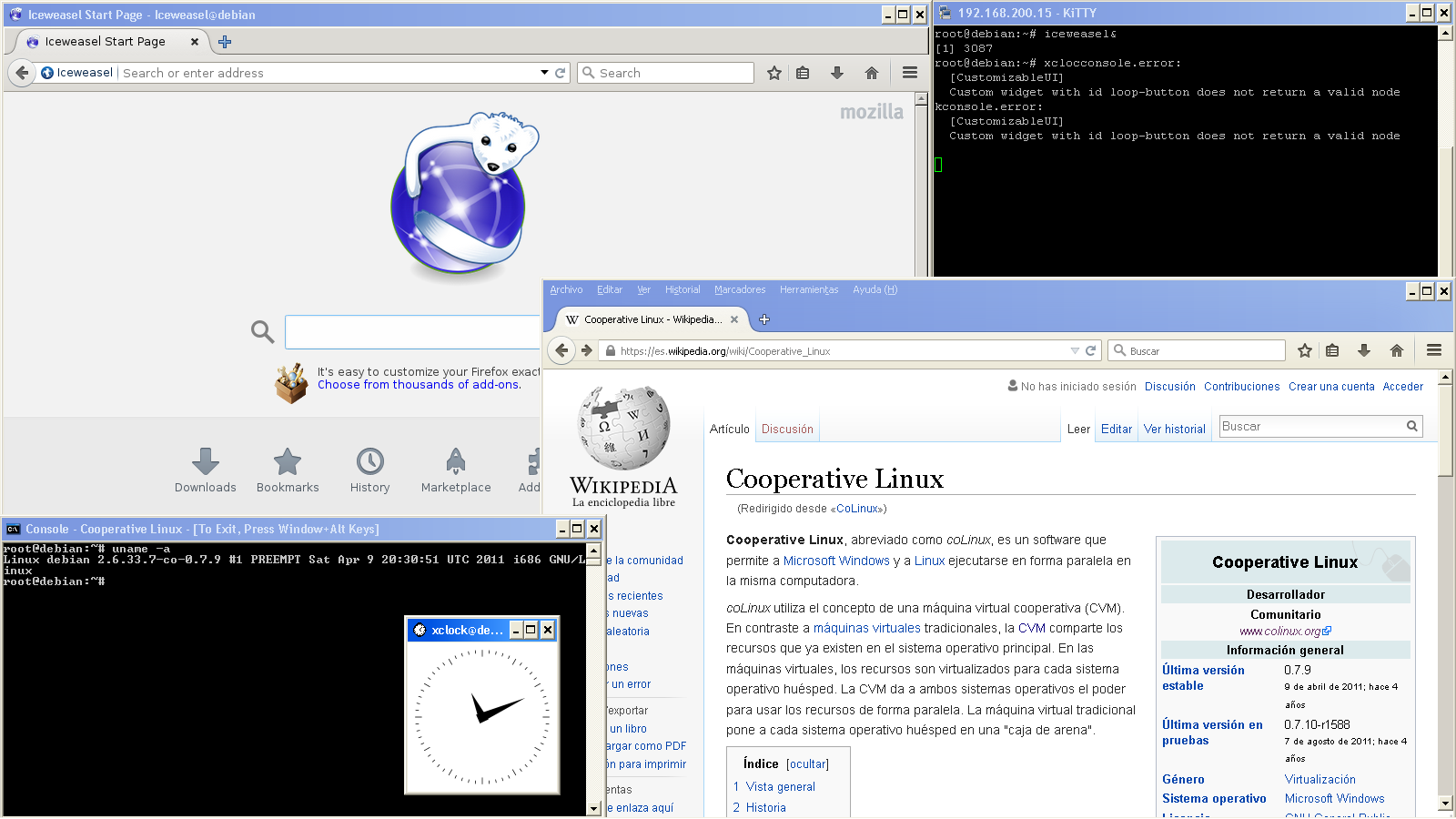Switch to Discusión article tab
Viewport: 1456px width, 819px height.
click(787, 430)
